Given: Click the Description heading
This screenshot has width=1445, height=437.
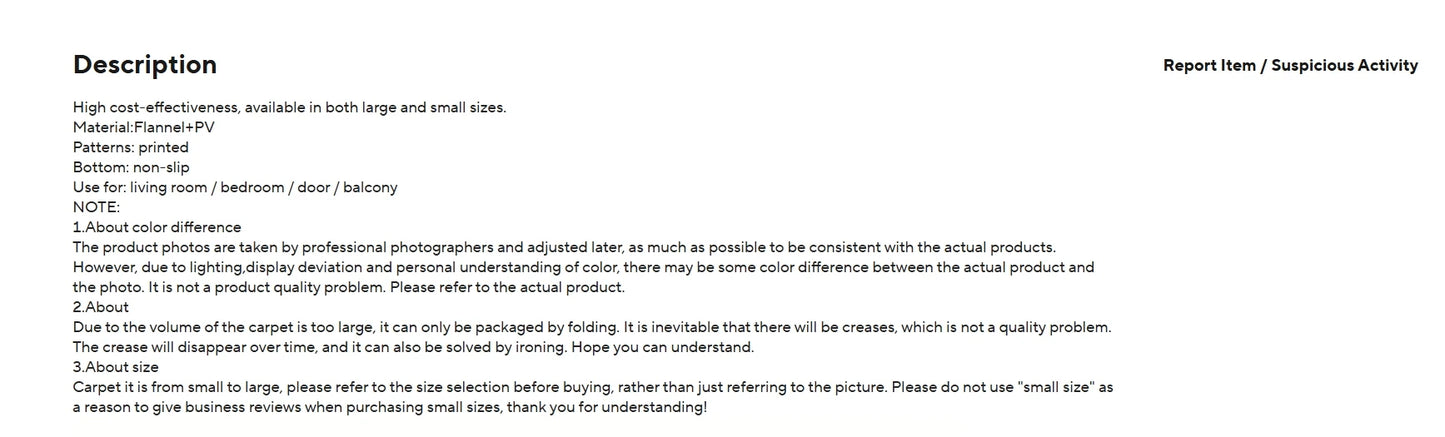Looking at the screenshot, I should click(x=145, y=65).
